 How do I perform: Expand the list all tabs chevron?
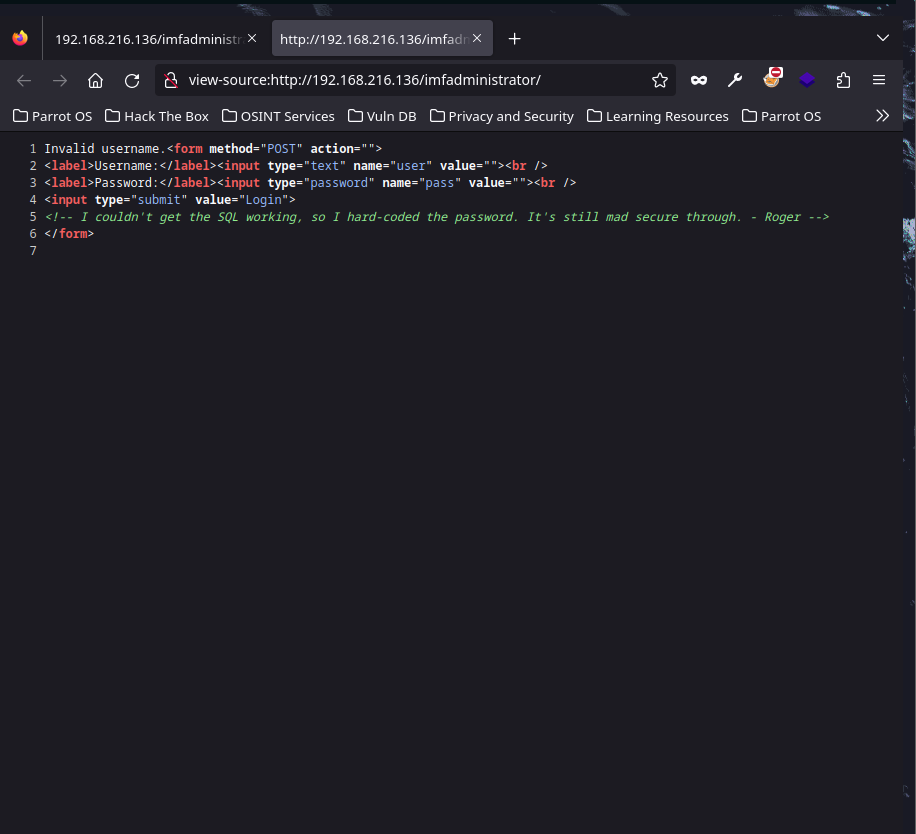[883, 38]
